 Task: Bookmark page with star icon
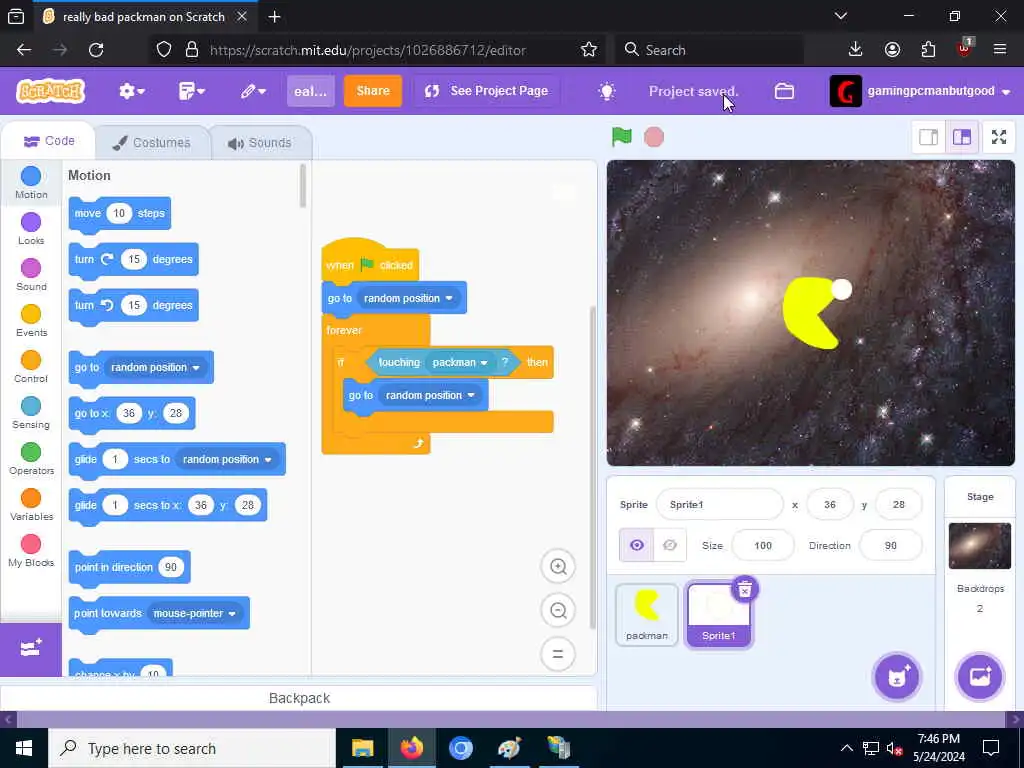click(x=589, y=50)
